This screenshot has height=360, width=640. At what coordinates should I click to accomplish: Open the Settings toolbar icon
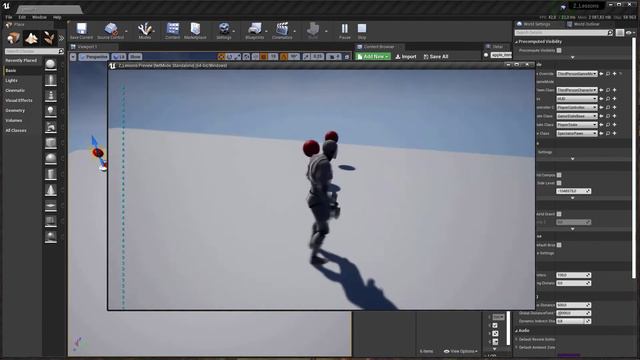tap(224, 31)
